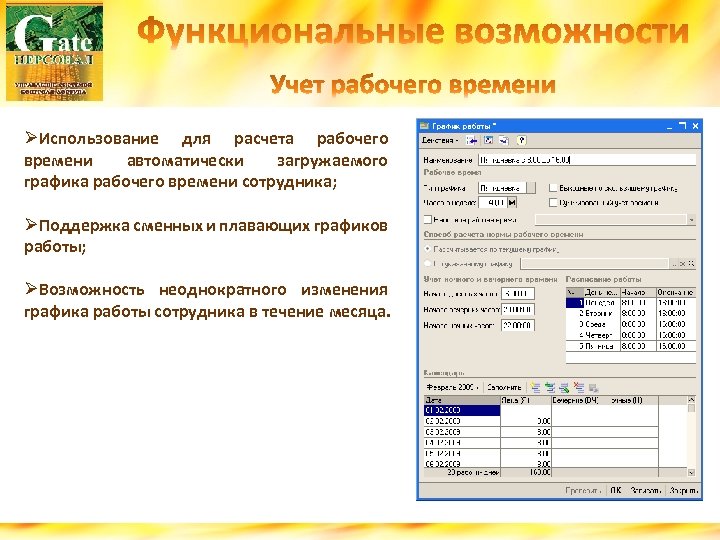Image resolution: width=720 pixels, height=540 pixels.
Task: Click the Дата column header in calendar
Action: (x=462, y=400)
